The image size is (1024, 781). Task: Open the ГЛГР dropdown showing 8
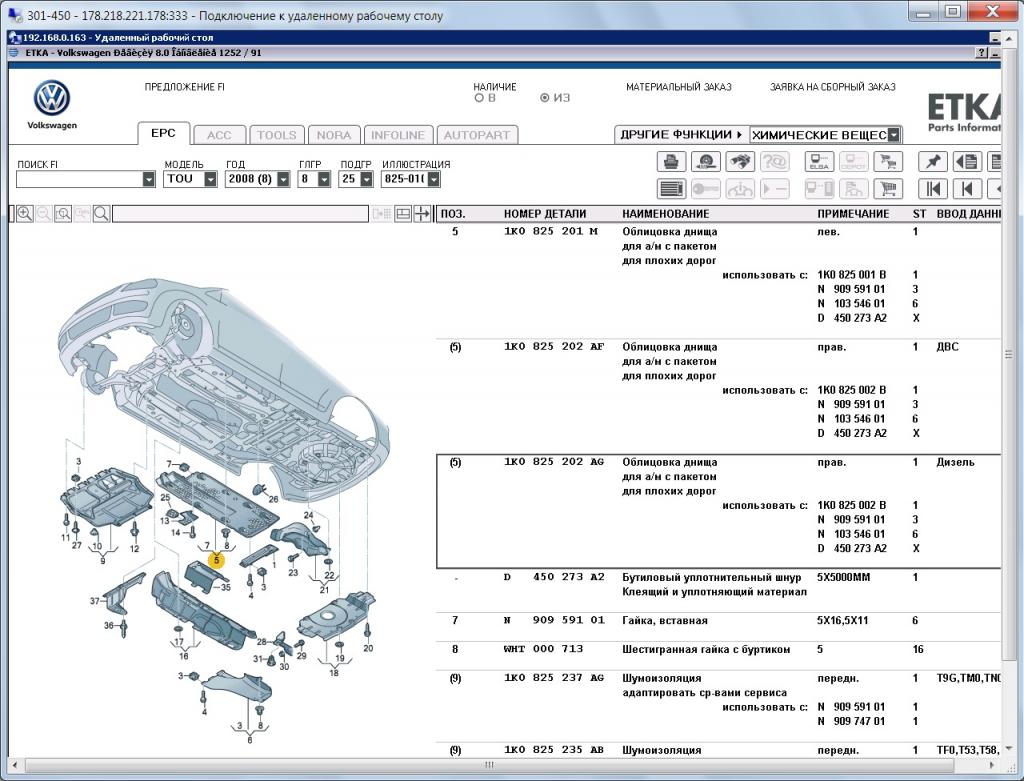click(x=324, y=179)
